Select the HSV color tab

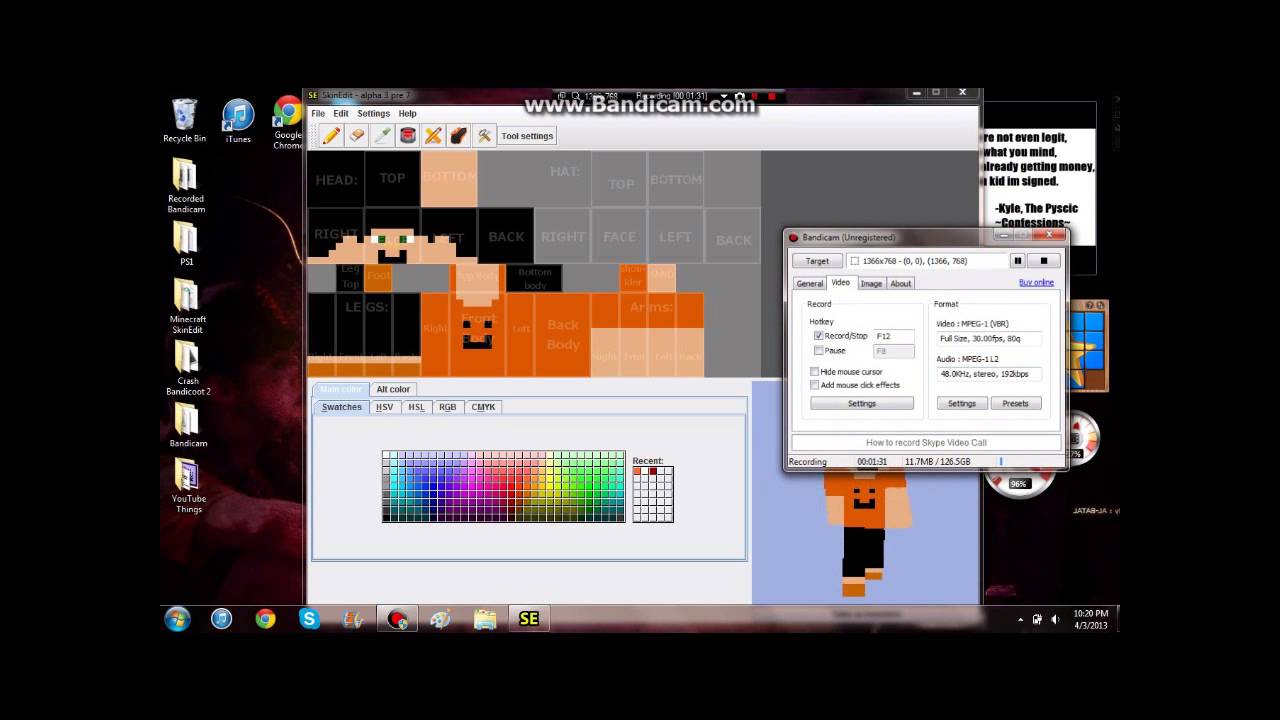click(385, 407)
